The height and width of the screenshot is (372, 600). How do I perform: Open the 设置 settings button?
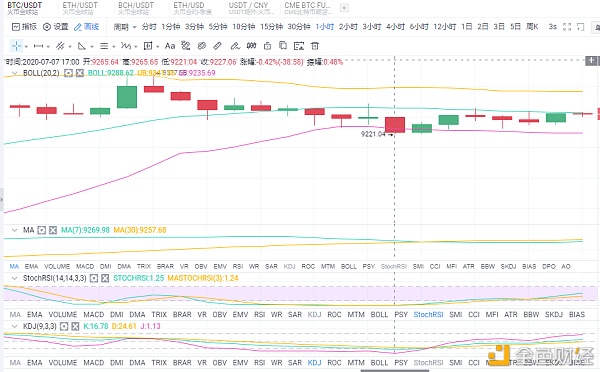(56, 27)
